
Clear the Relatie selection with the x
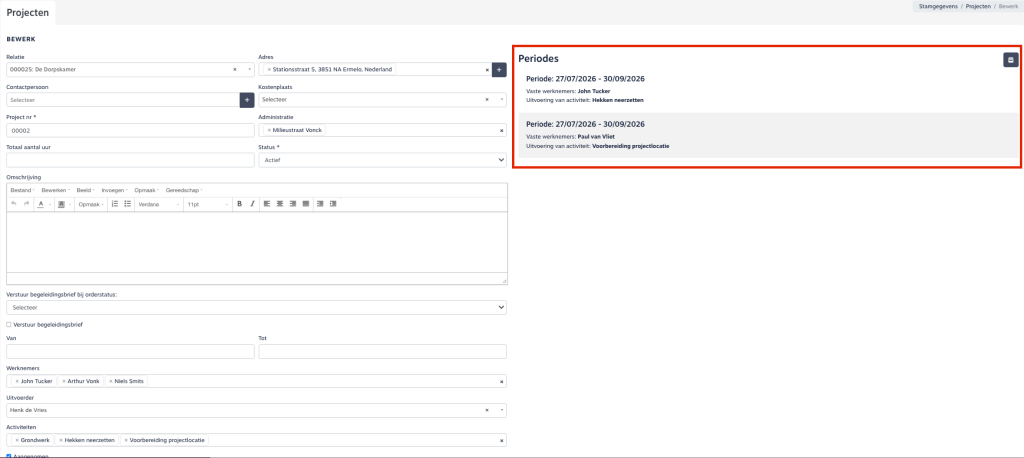(x=234, y=69)
